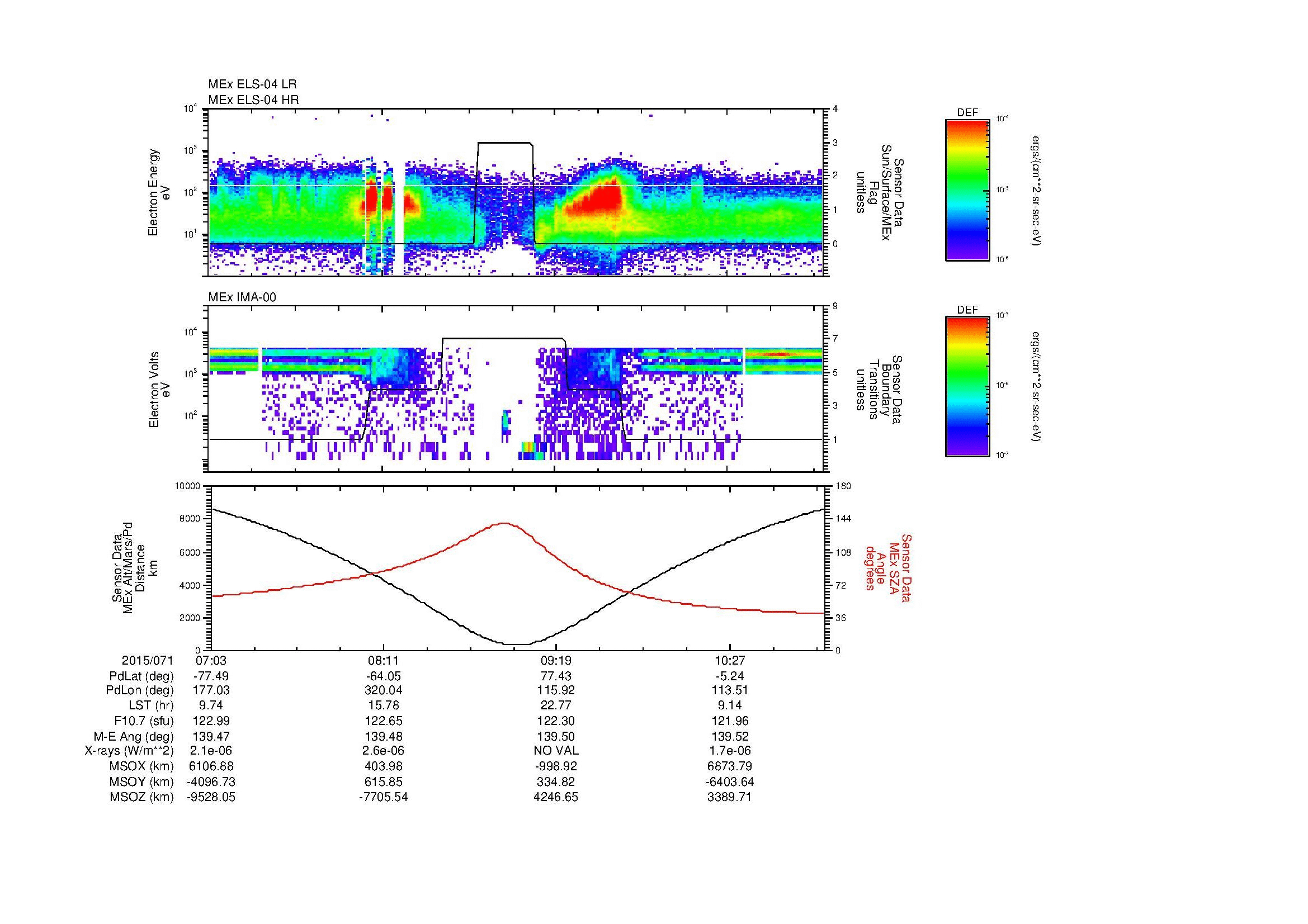Click the 'MEx Alt/Mars/Pd Distance km' axis label
Screen dimensions: 1308x924
(134, 567)
